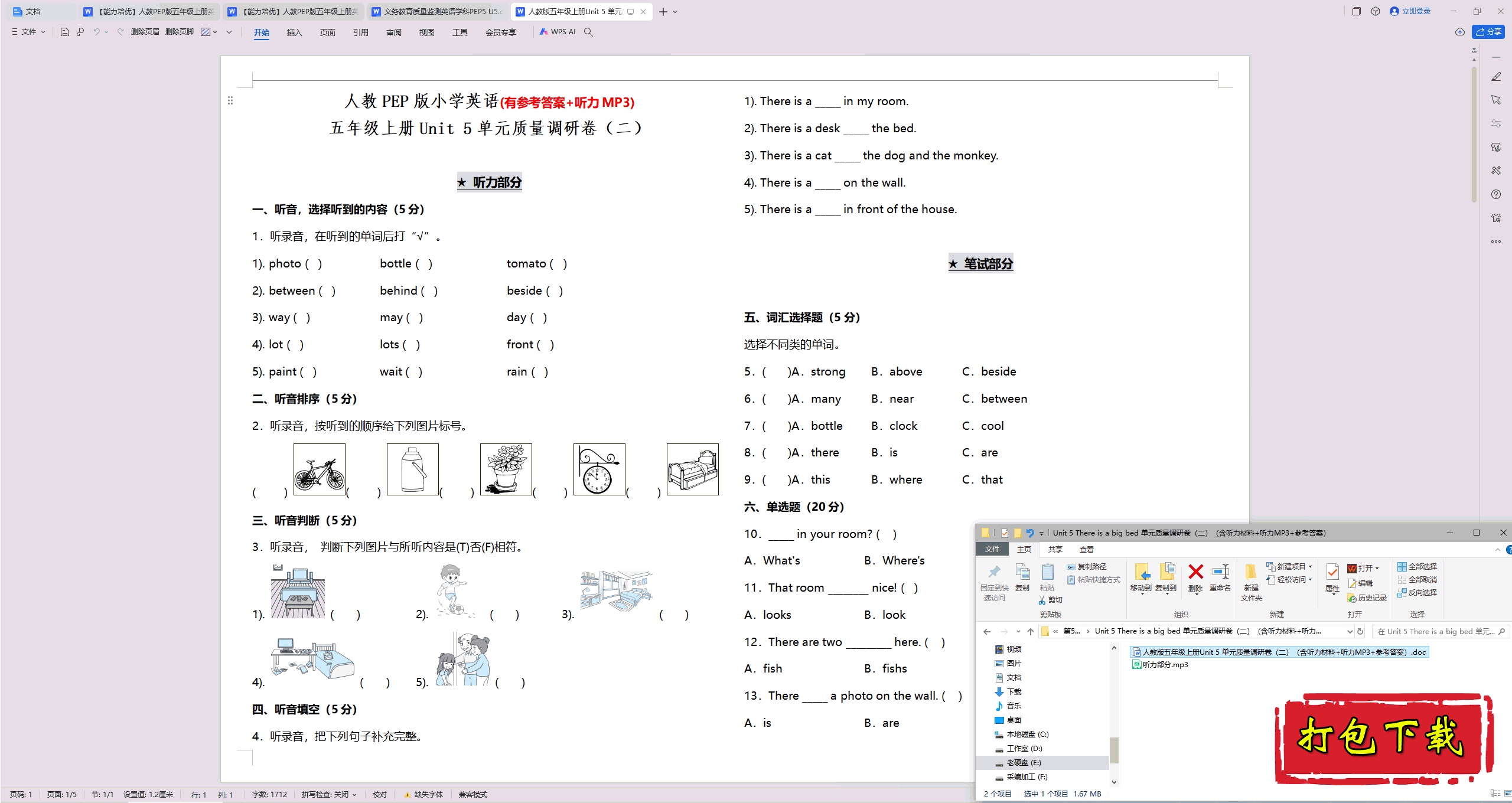This screenshot has height=803, width=1512.
Task: Switch to the Insert ribbon tab
Action: (x=295, y=32)
